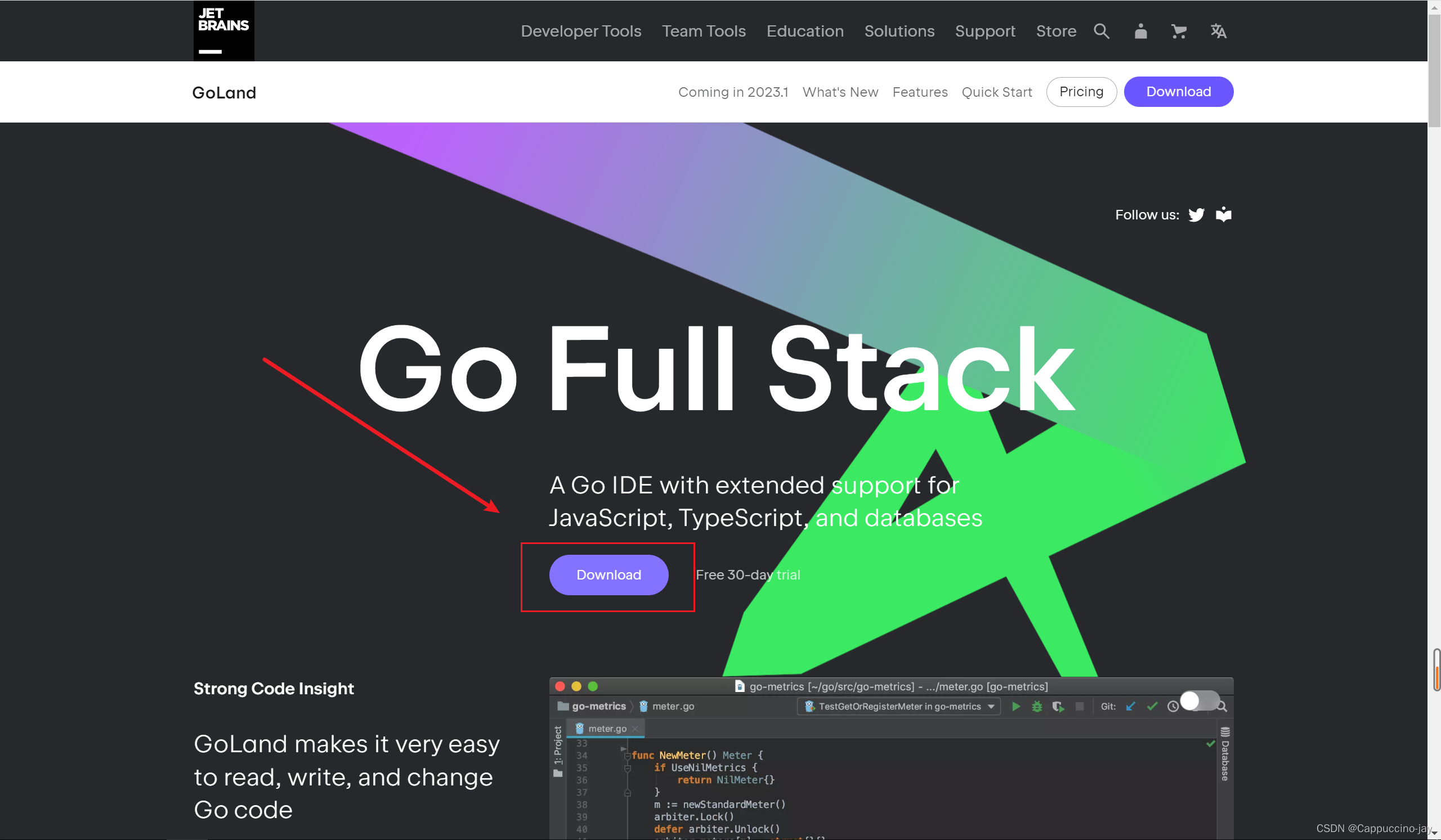Click the green Debug bug icon

click(1037, 707)
